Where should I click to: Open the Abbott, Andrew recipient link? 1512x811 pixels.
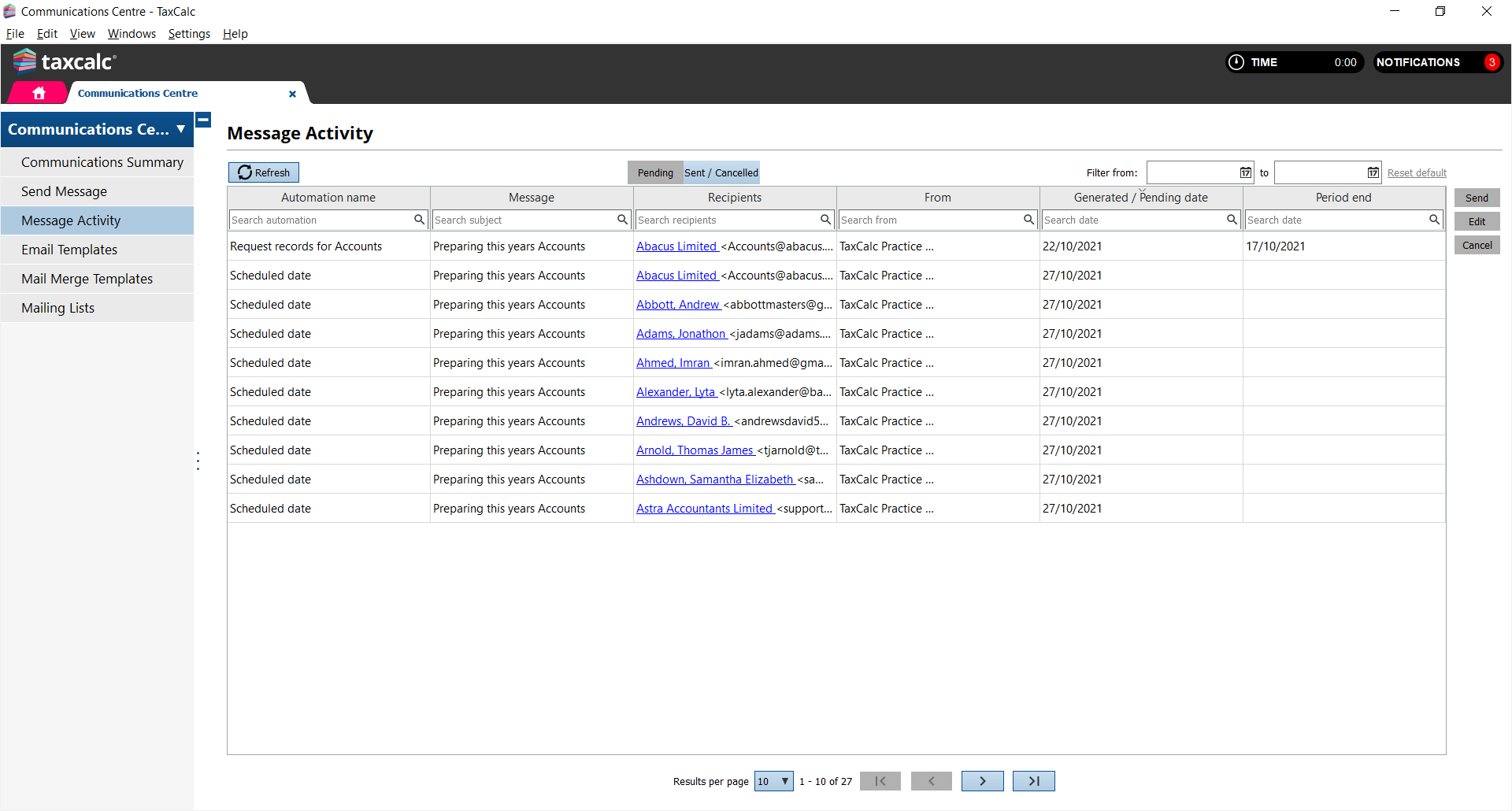[678, 305]
